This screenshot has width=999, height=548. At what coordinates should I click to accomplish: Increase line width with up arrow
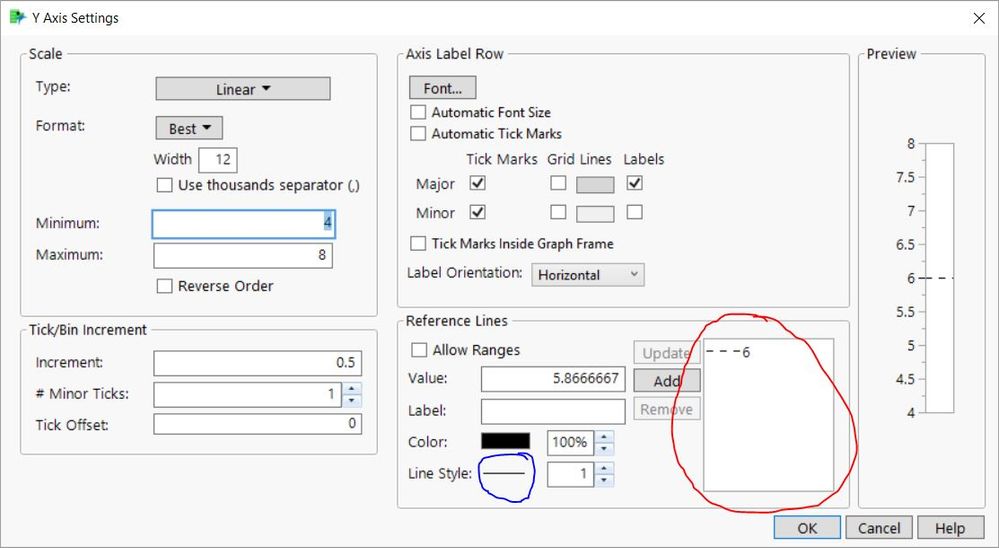coord(604,468)
